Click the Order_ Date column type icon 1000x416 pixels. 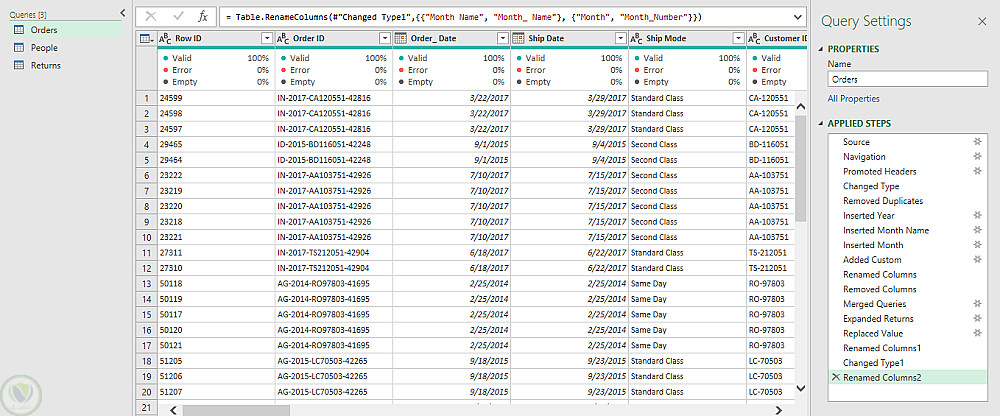click(x=401, y=38)
